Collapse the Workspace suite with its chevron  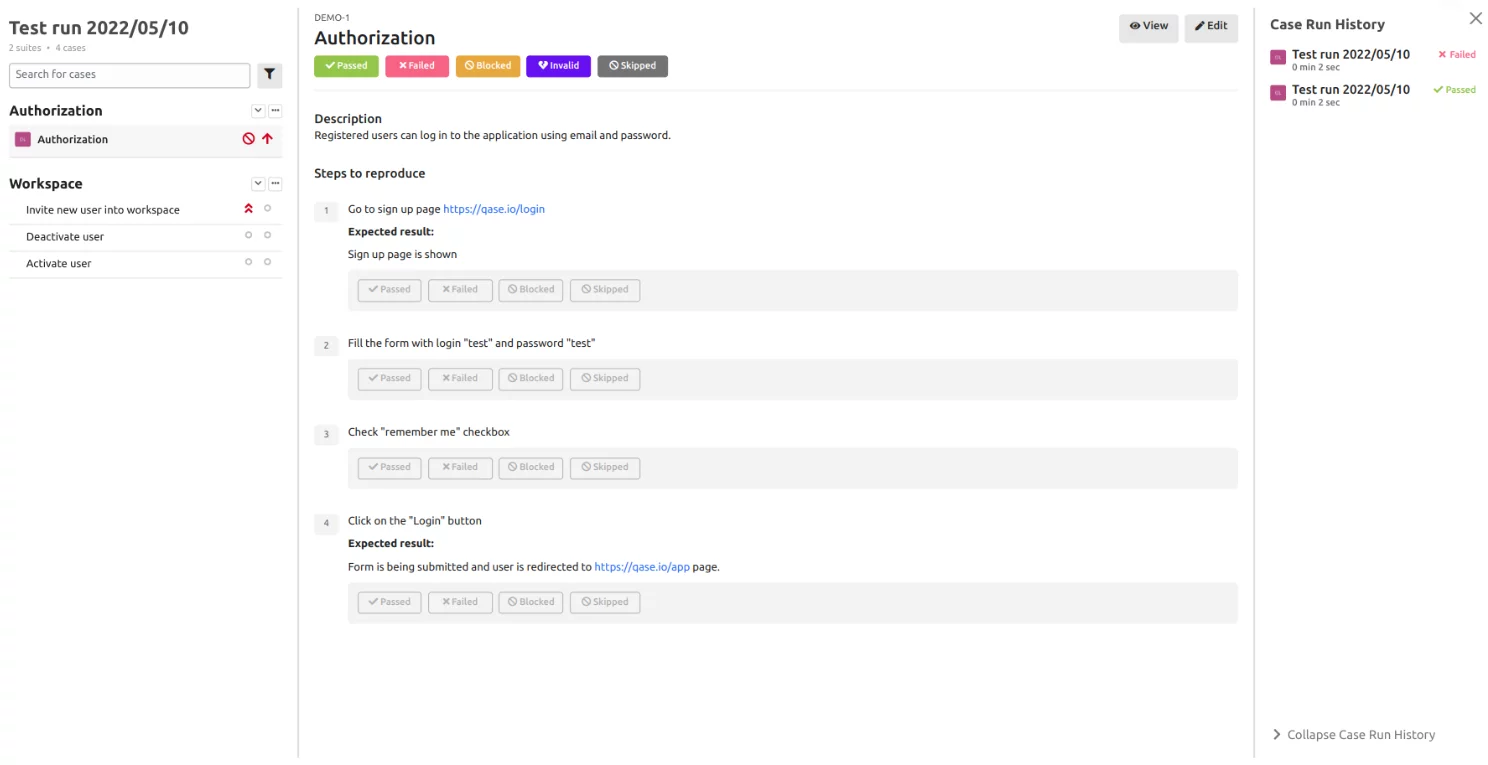tap(258, 184)
